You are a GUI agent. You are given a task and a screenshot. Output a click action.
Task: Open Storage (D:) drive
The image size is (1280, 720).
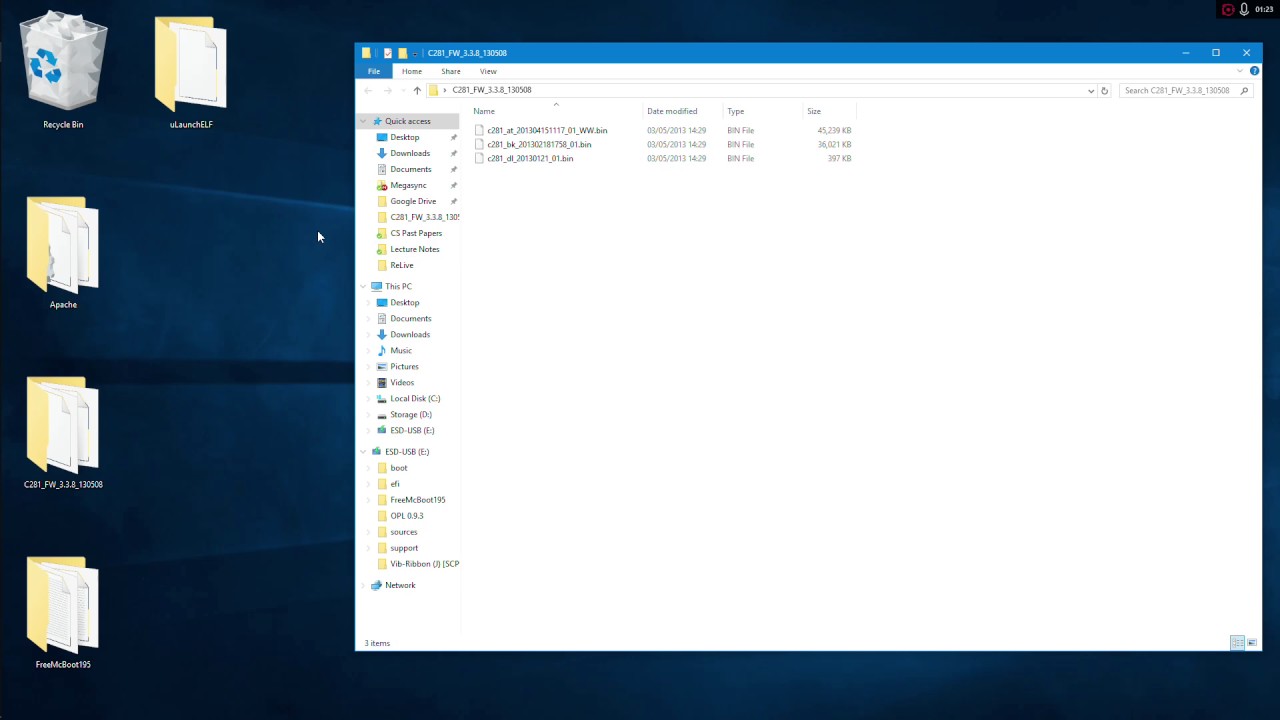[x=411, y=414]
